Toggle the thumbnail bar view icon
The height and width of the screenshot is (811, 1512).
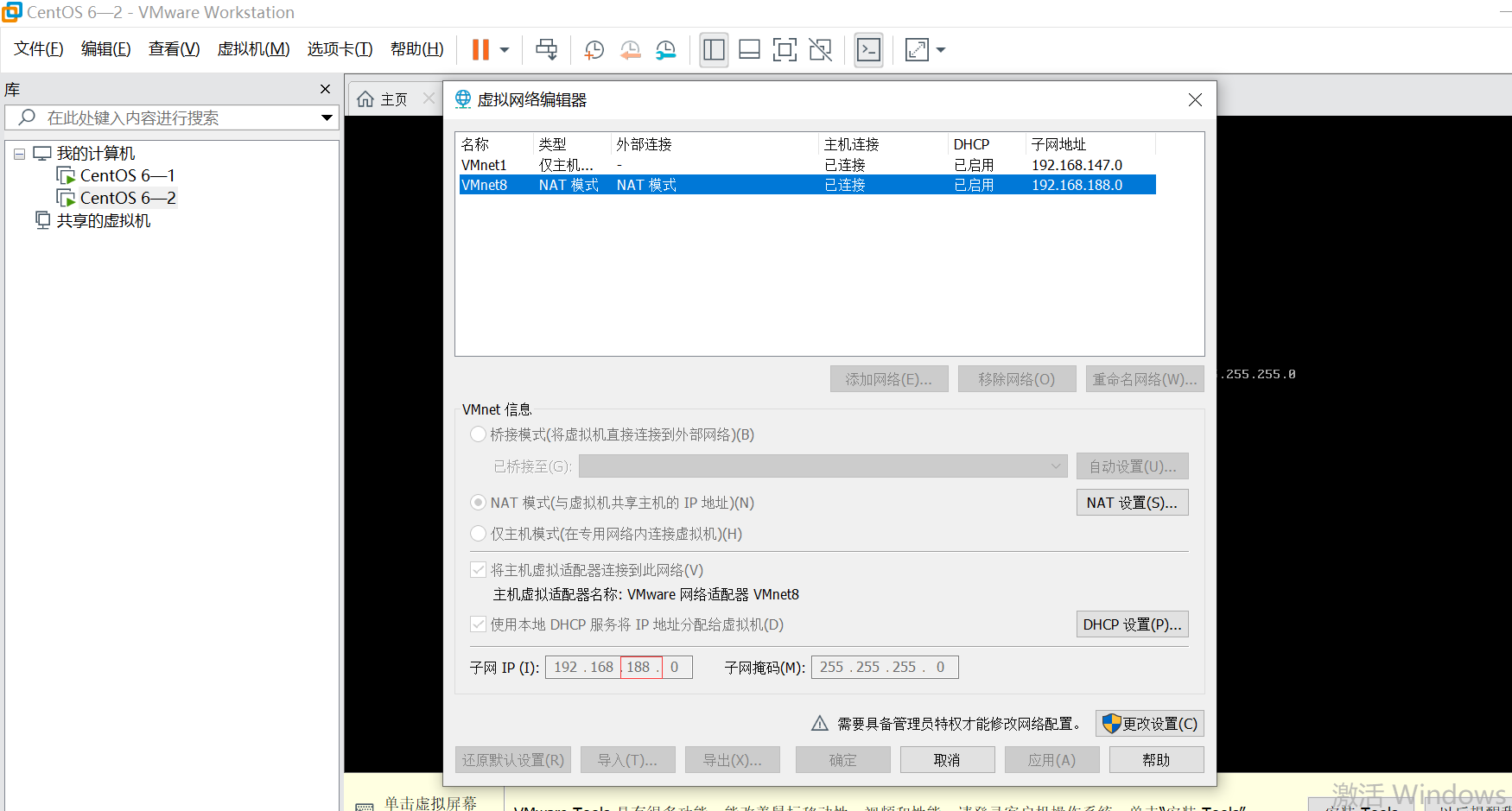click(749, 50)
